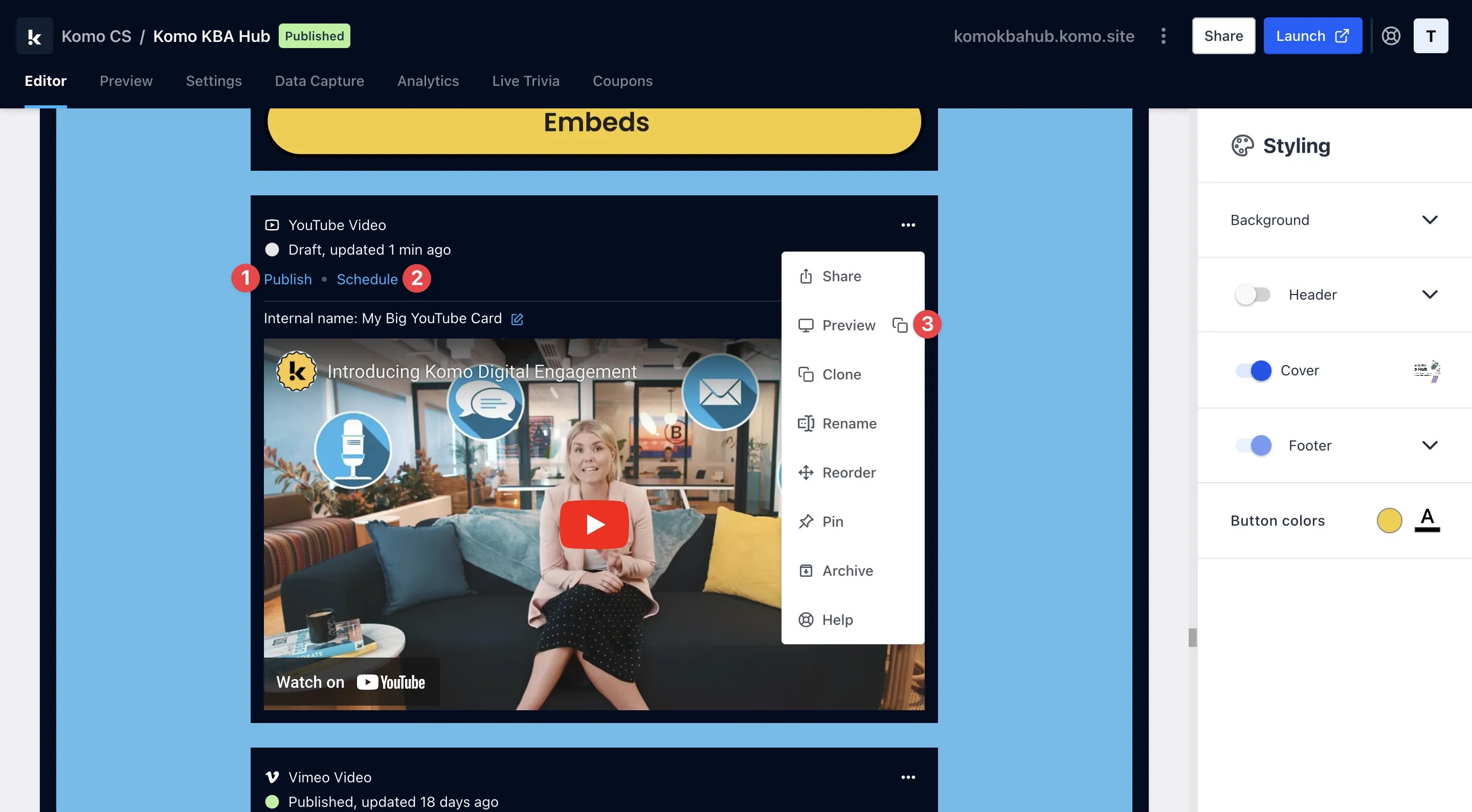Pin the card via menu

point(852,522)
